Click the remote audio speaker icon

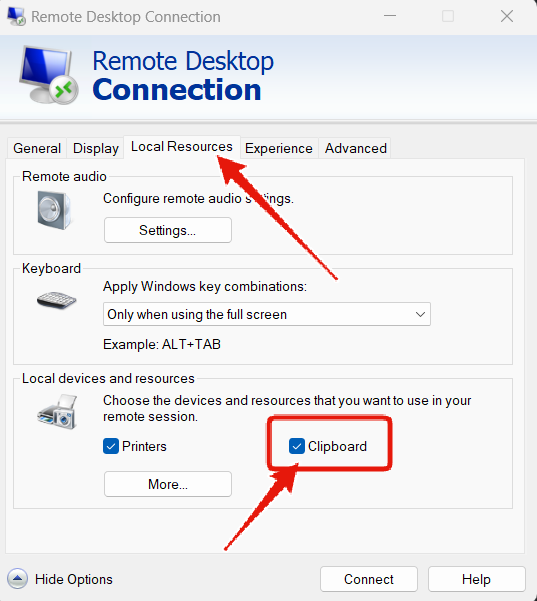[54, 210]
